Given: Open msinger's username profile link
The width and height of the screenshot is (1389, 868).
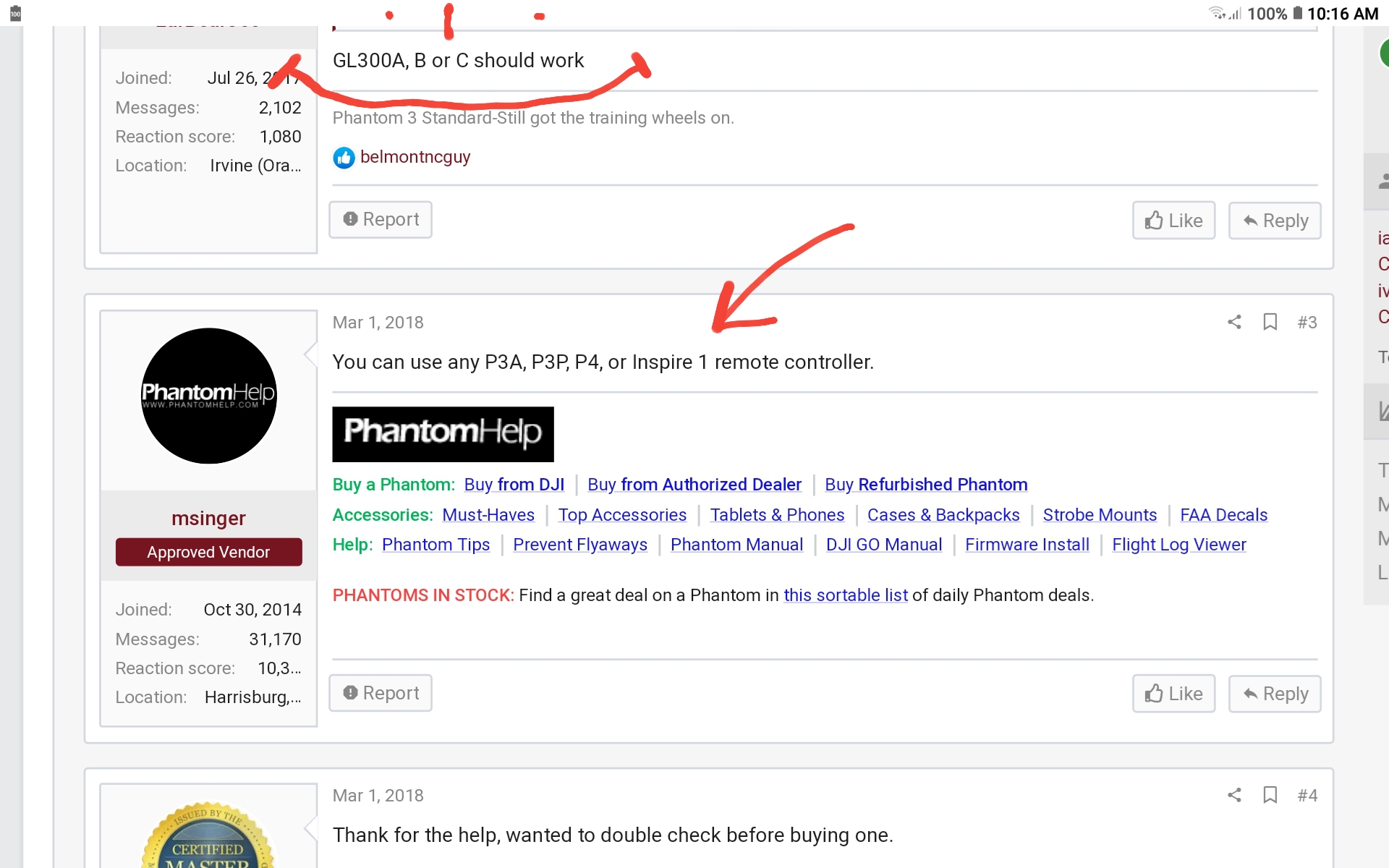Looking at the screenshot, I should (x=208, y=518).
